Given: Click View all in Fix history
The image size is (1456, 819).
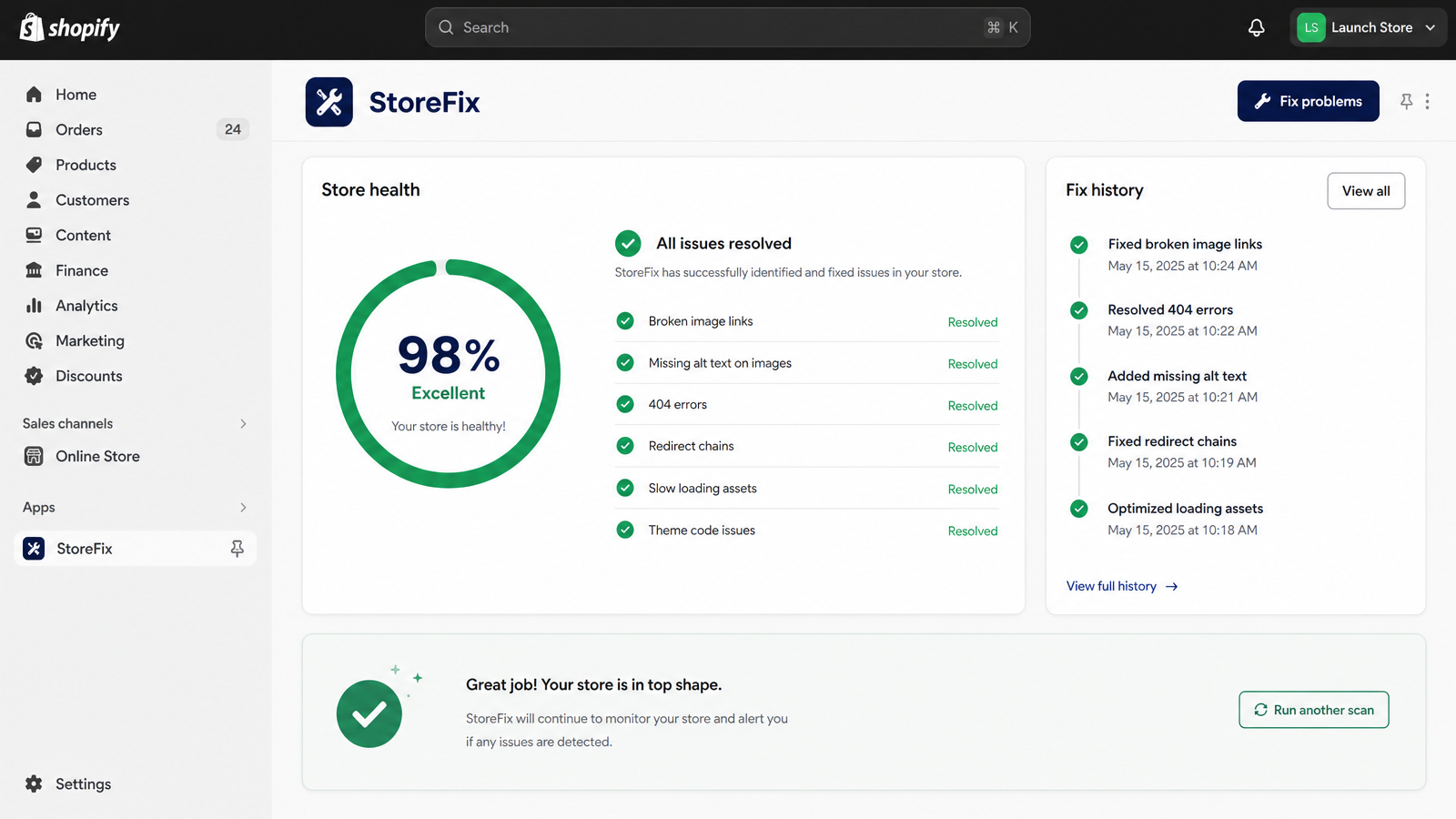Looking at the screenshot, I should 1366,191.
